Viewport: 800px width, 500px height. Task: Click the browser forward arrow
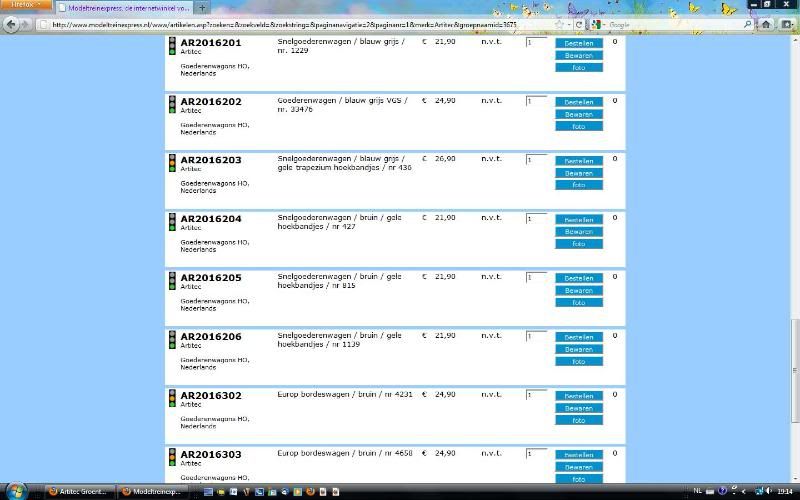[x=25, y=24]
